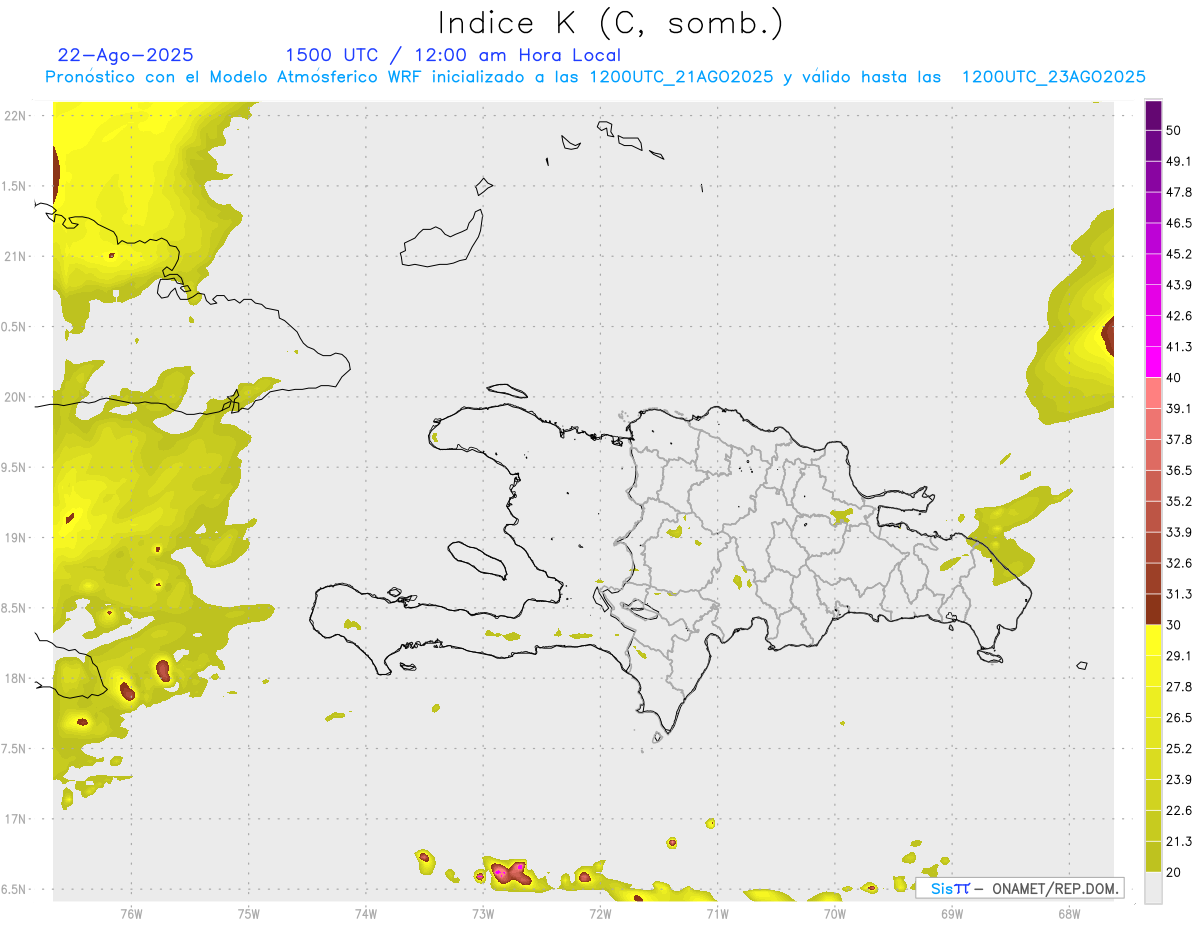
Task: Click the colorbar value 29.1
Action: [x=1179, y=656]
